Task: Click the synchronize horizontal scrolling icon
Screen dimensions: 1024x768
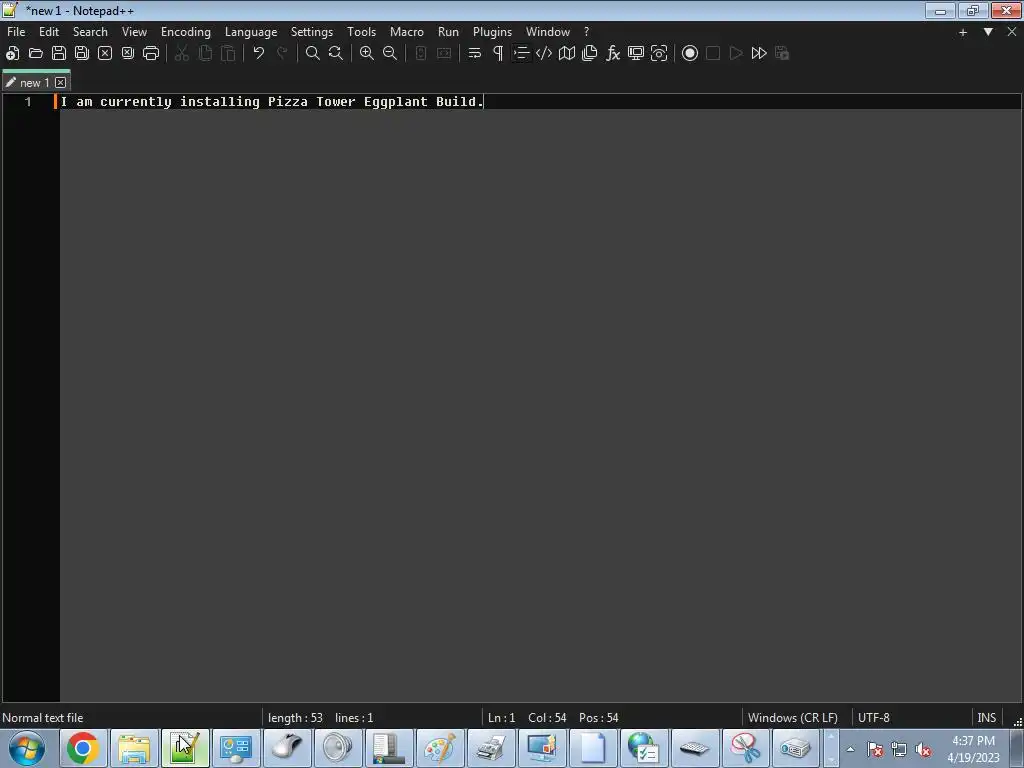Action: click(x=444, y=54)
